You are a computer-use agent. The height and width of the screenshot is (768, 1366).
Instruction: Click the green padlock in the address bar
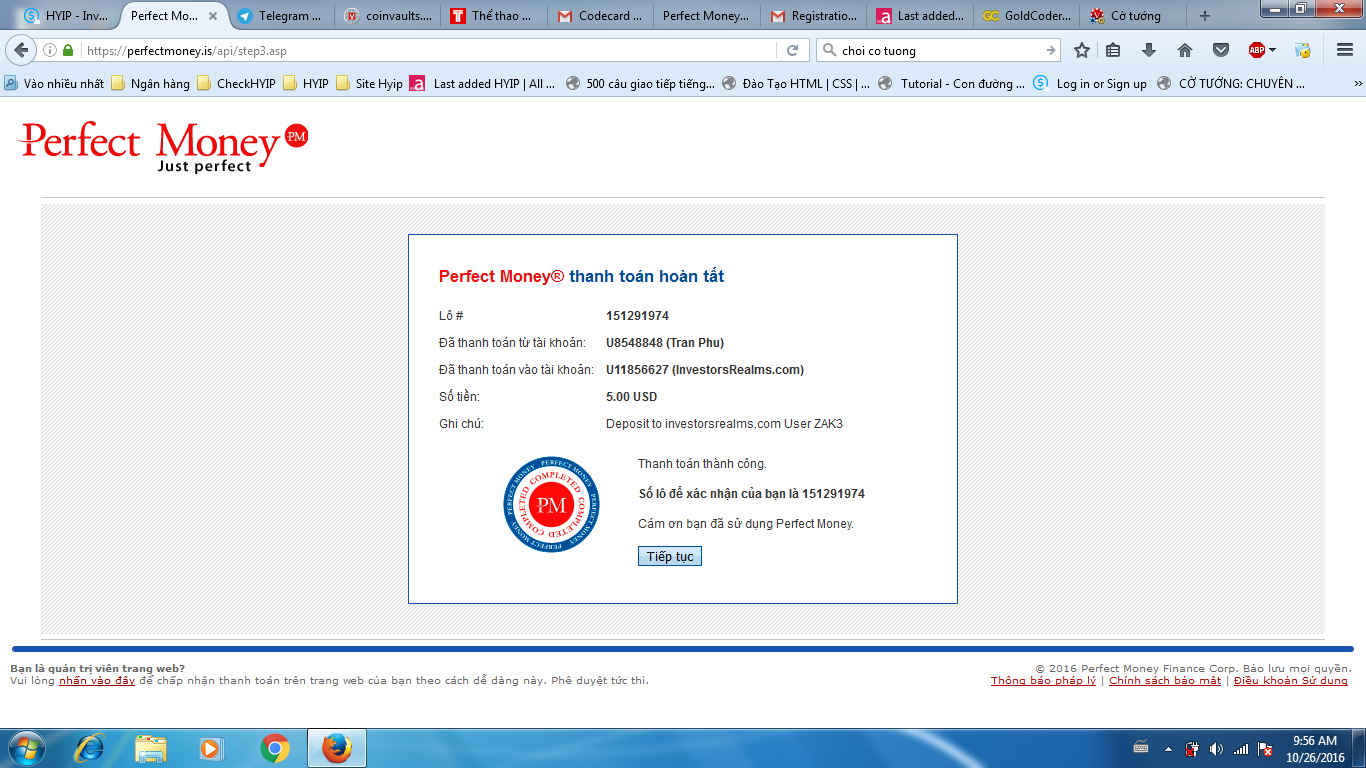[68, 50]
